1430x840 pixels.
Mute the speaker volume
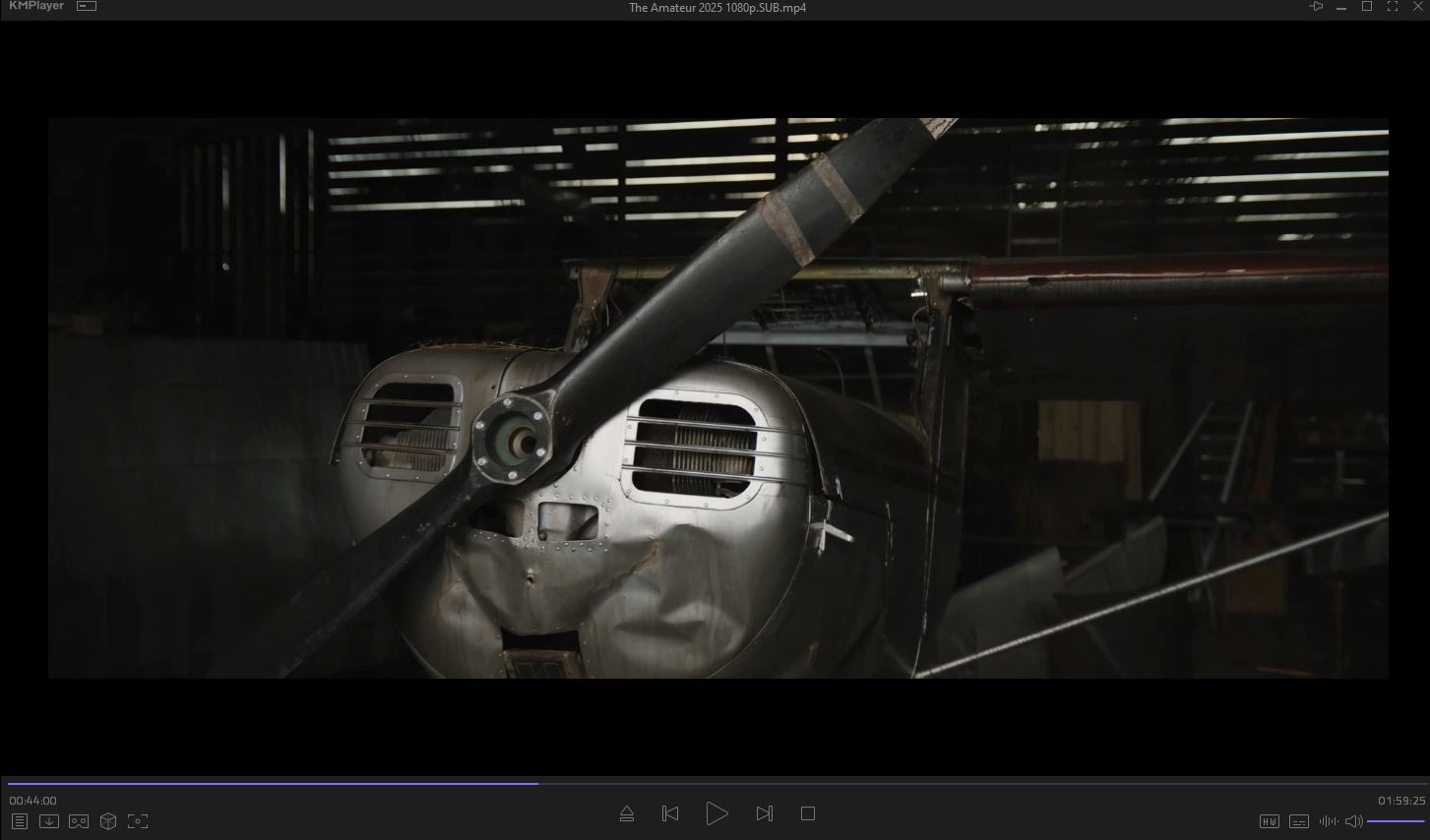click(1354, 821)
